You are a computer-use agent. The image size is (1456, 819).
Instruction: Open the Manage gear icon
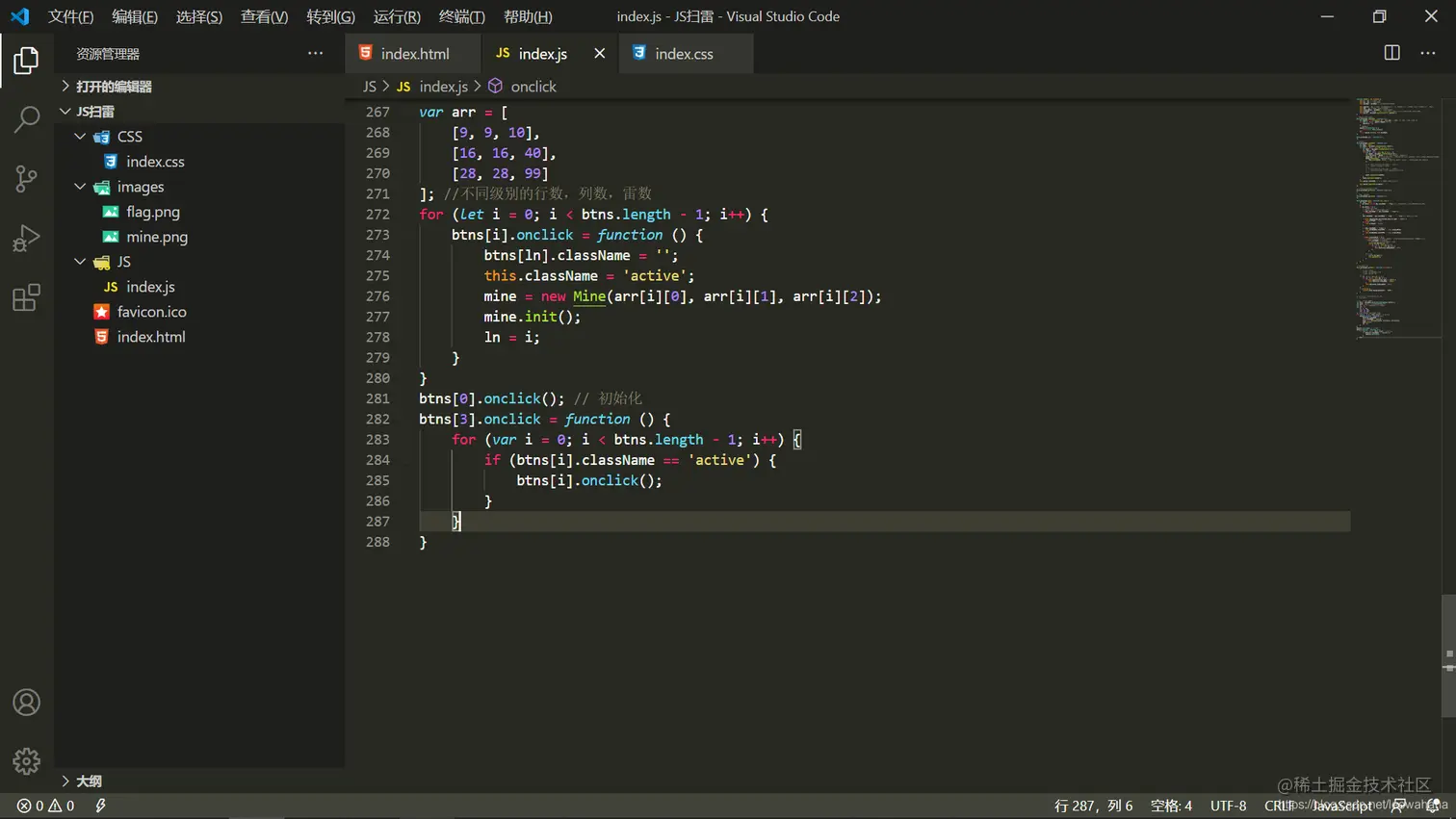pyautogui.click(x=26, y=761)
